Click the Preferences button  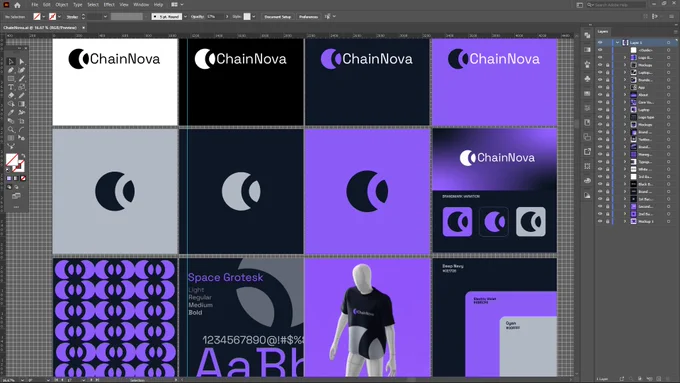(x=308, y=16)
